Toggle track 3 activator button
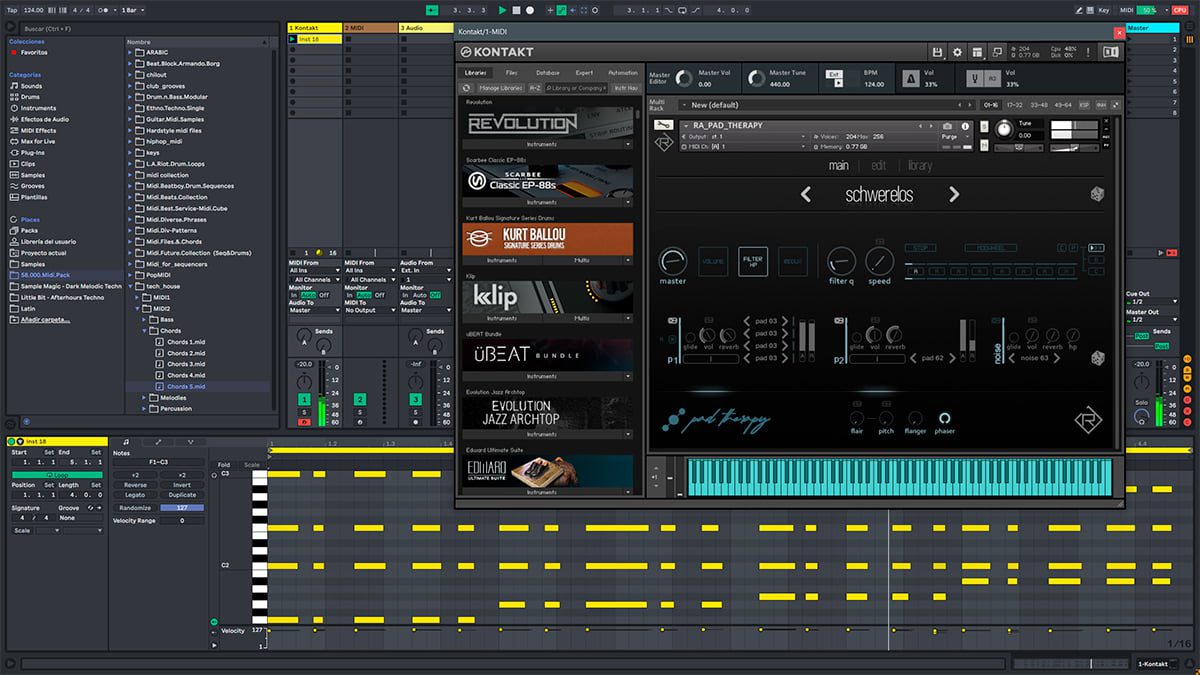The height and width of the screenshot is (675, 1200). tap(416, 399)
